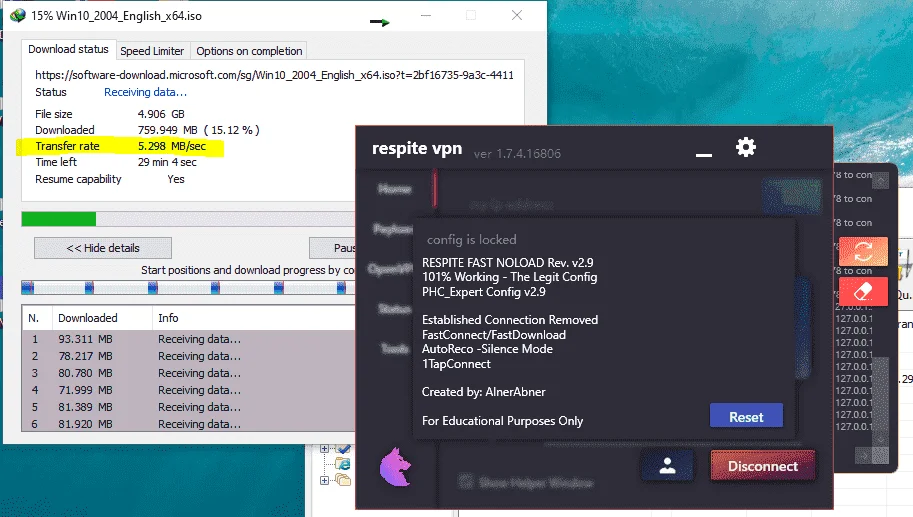Click version label 'ver 1.7.4.16806'

(x=517, y=154)
